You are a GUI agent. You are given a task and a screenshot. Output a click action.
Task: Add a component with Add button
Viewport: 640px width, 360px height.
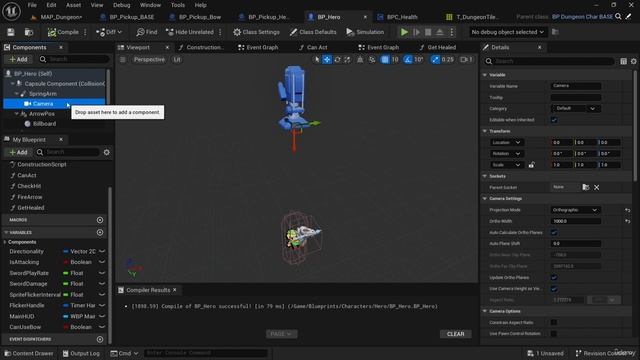tap(18, 60)
